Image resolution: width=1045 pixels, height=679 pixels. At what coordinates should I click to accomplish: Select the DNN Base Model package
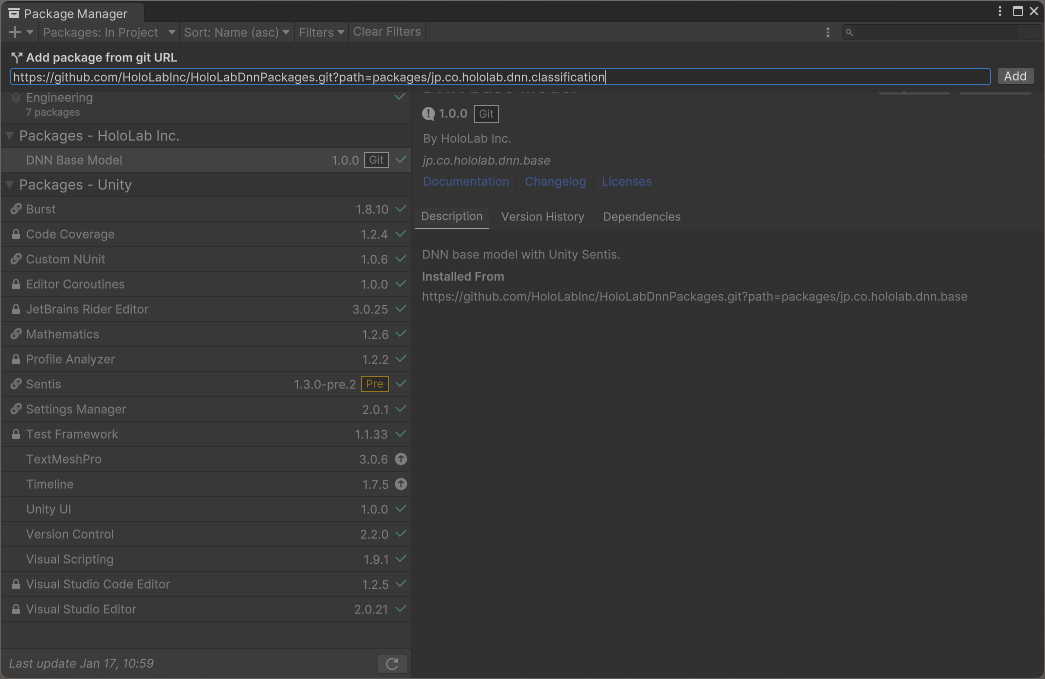click(x=206, y=160)
